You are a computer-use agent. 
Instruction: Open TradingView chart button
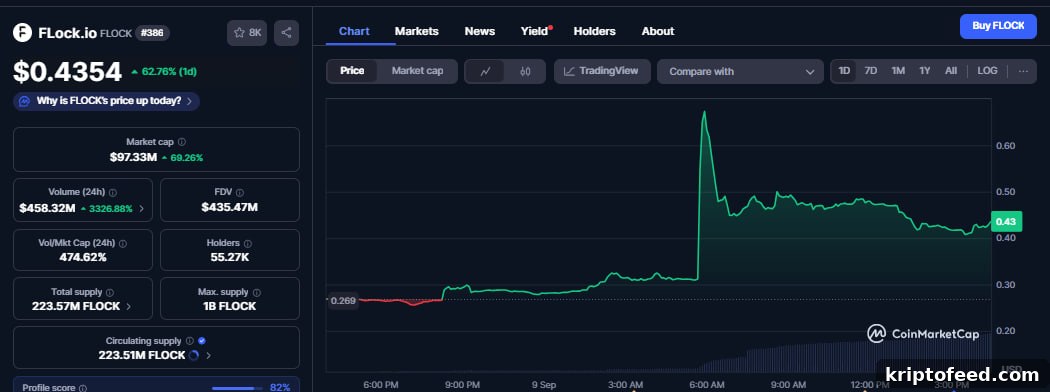[602, 71]
